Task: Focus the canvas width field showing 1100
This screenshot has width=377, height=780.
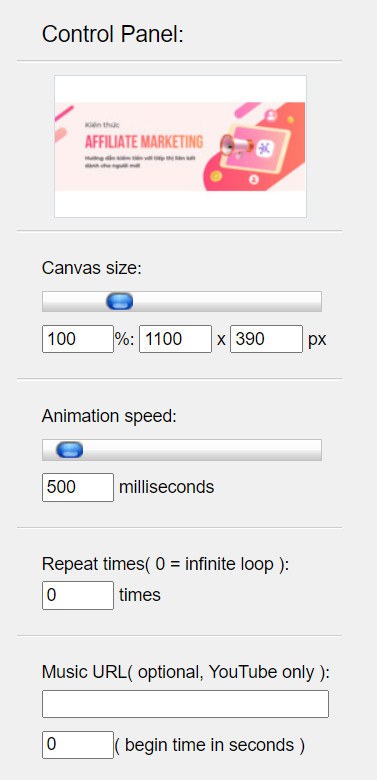Action: 176,339
